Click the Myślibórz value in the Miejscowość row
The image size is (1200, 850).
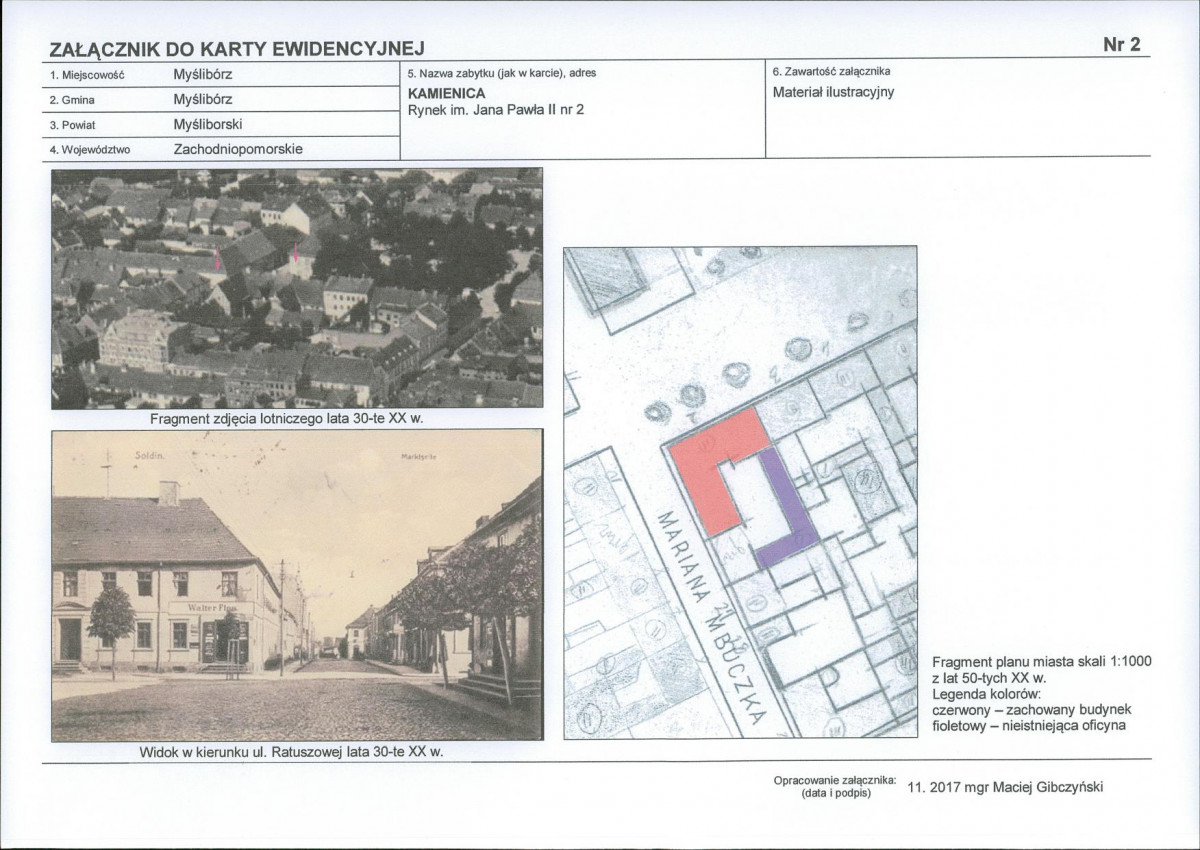pos(207,75)
